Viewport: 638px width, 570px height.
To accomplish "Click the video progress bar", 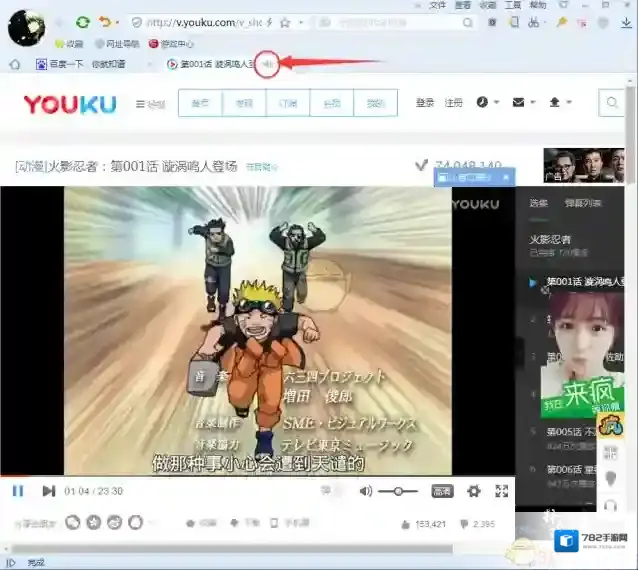I will tap(258, 476).
